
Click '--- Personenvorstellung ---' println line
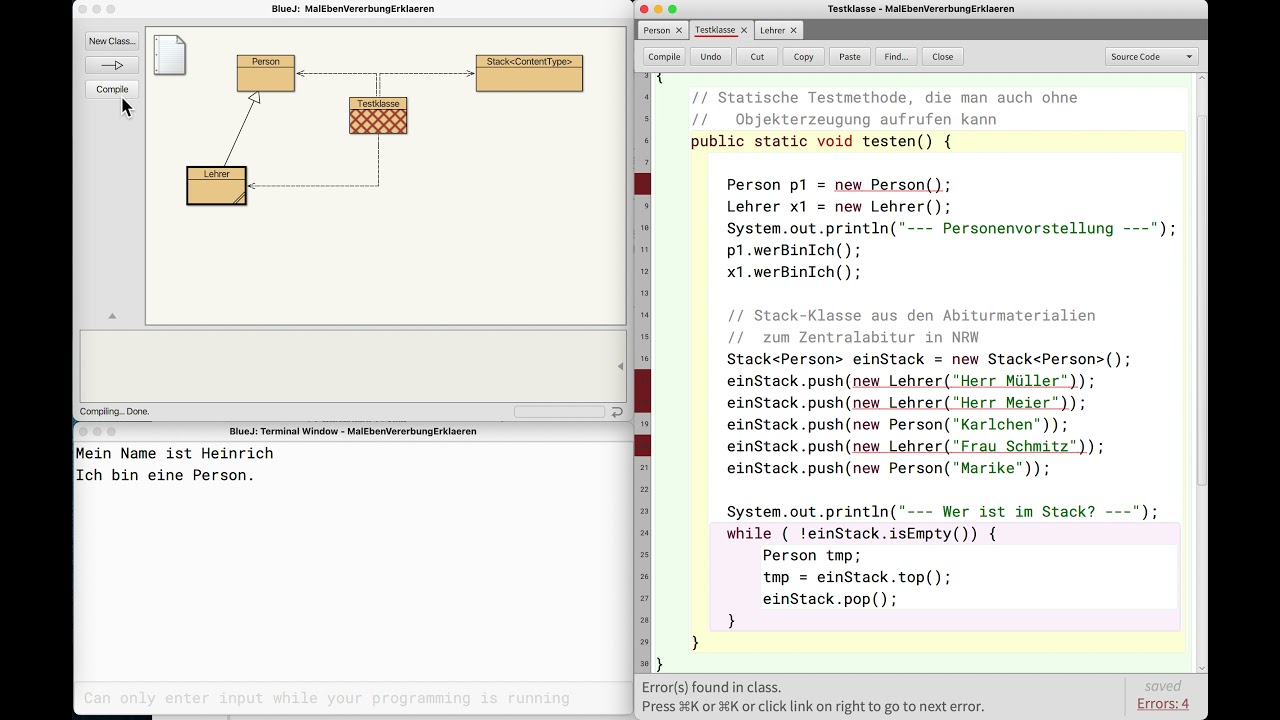(951, 228)
